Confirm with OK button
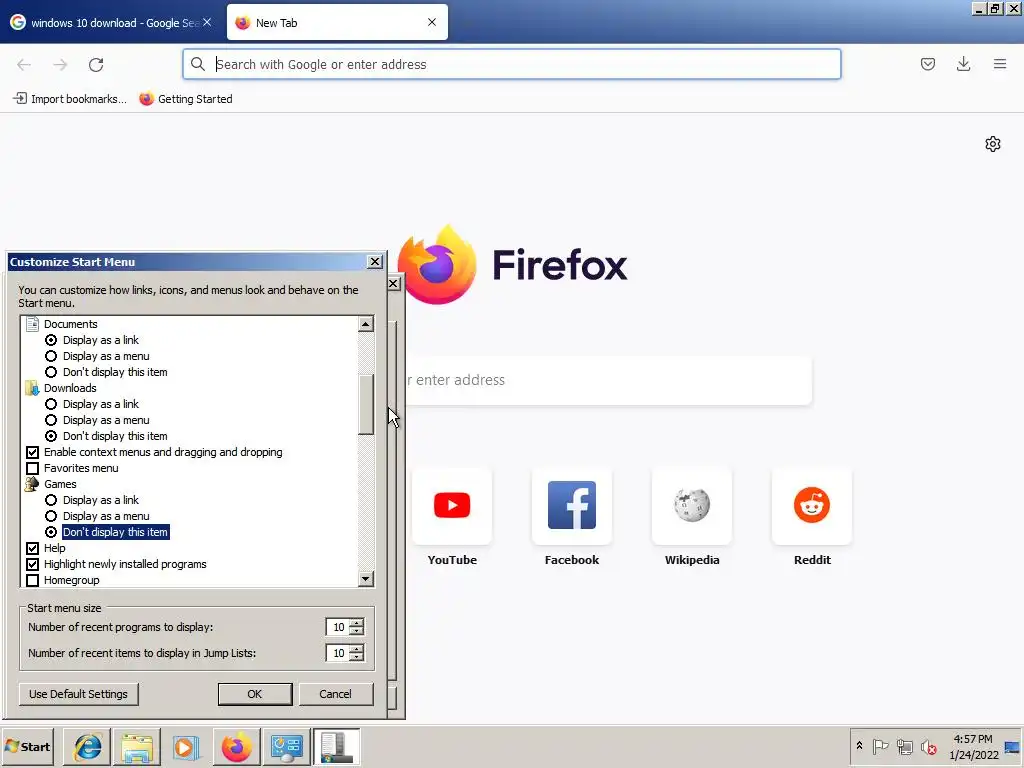This screenshot has height=768, width=1024. (x=255, y=694)
